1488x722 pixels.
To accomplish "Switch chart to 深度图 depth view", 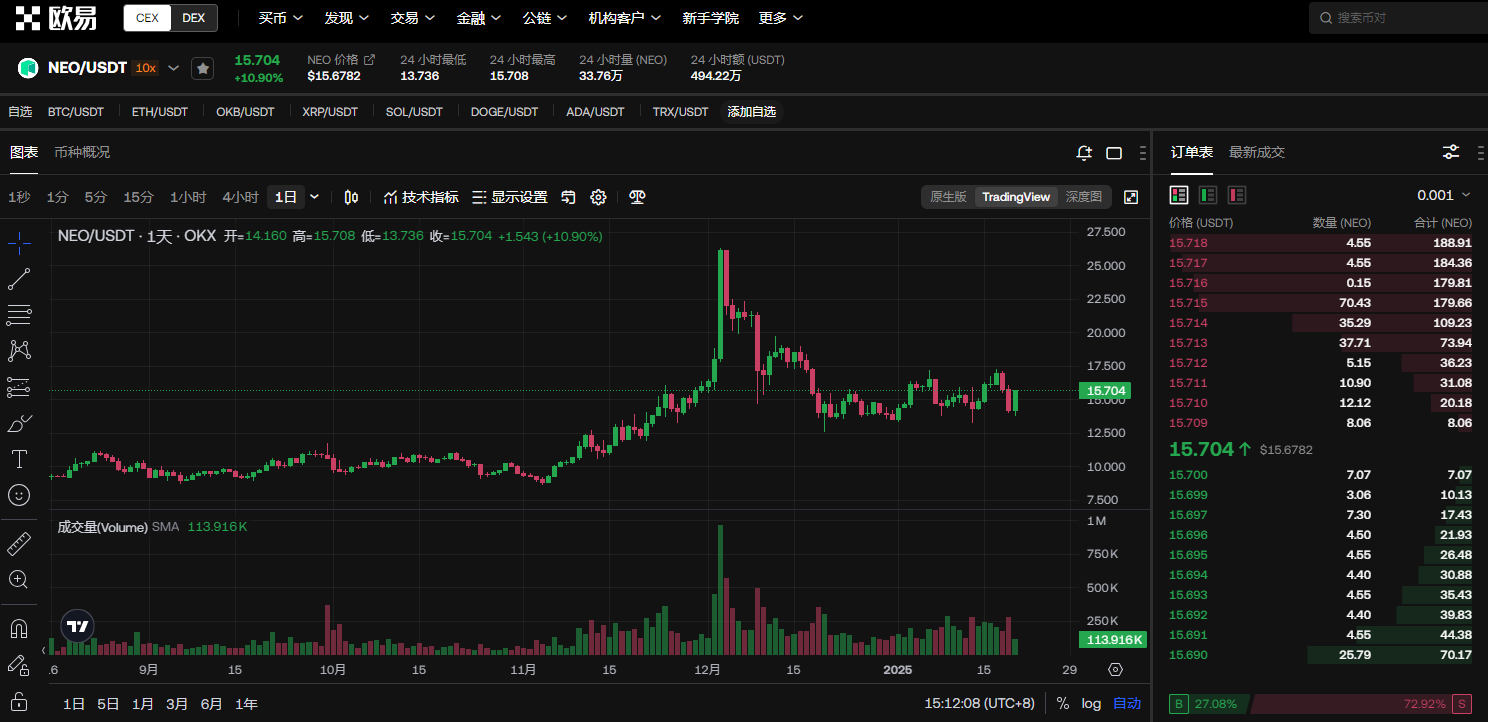I will click(1083, 197).
